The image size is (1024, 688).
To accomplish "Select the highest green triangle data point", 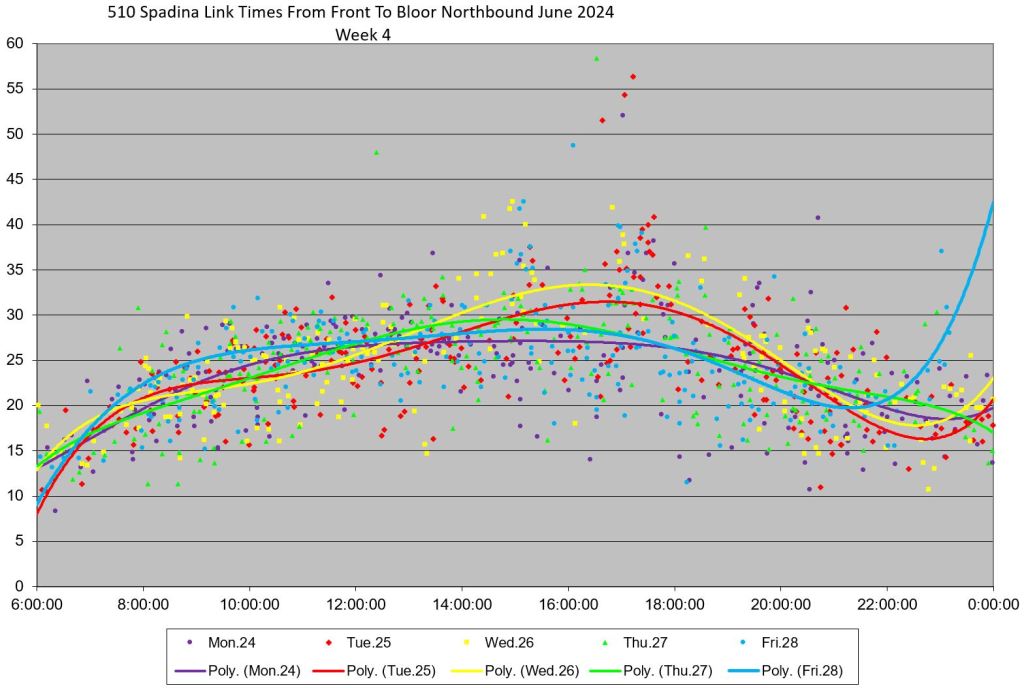I will [596, 59].
